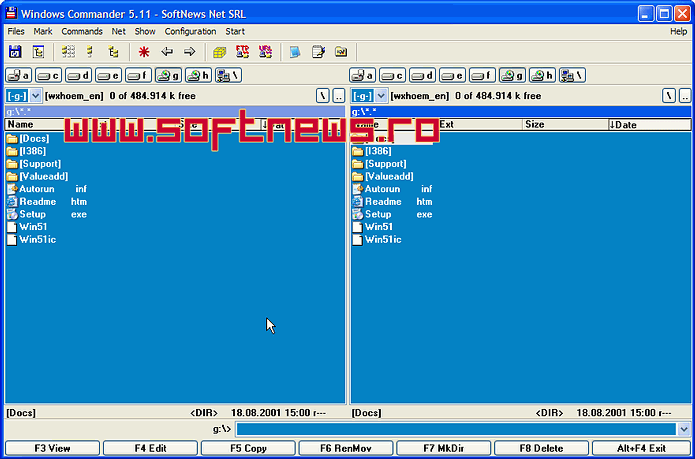695x459 pixels.
Task: Select CD drive h in left drive bar
Action: [x=199, y=75]
